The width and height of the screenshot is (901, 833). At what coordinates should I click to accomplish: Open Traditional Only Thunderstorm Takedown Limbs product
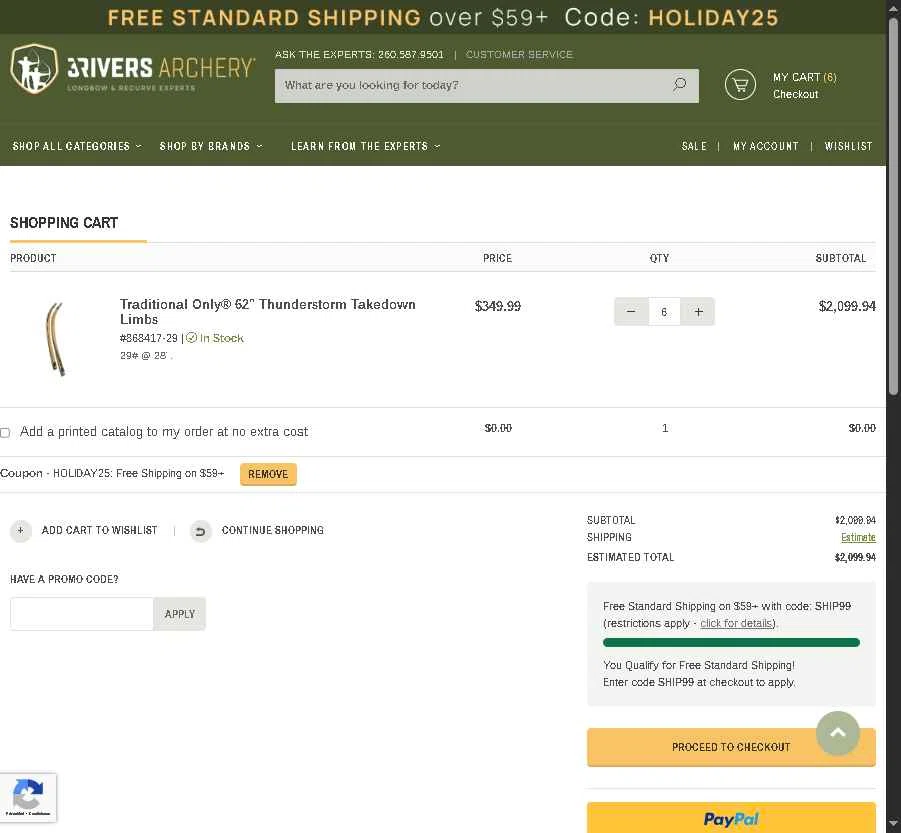[267, 311]
